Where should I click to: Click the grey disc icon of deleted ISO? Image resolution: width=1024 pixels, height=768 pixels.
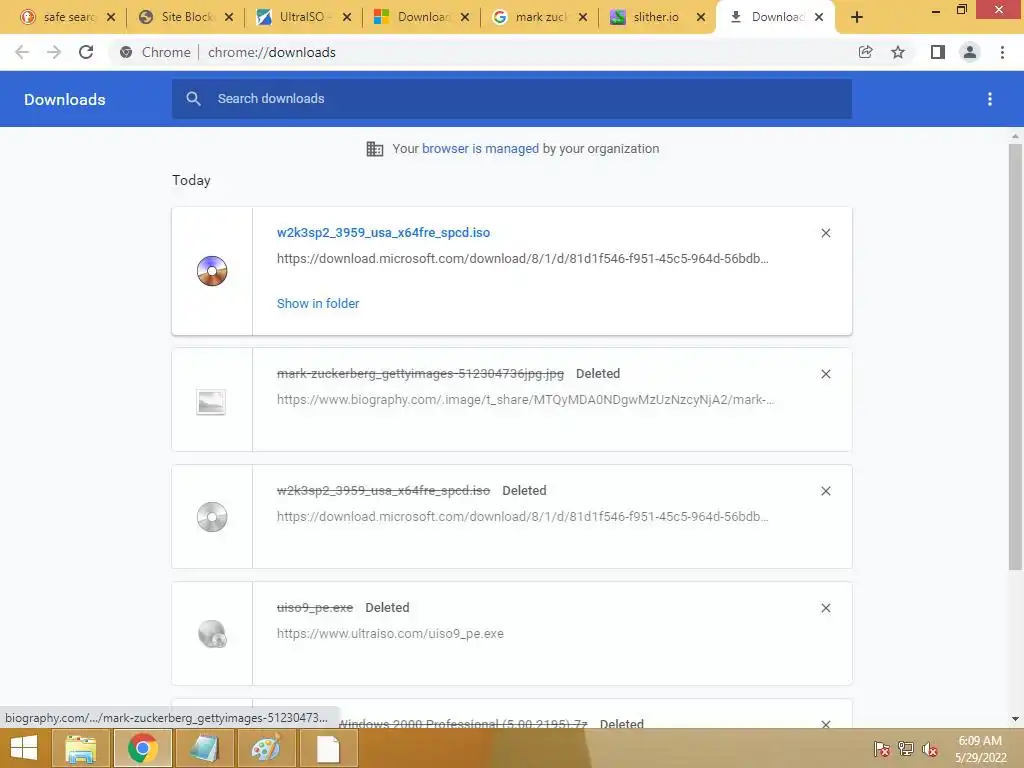click(x=212, y=517)
